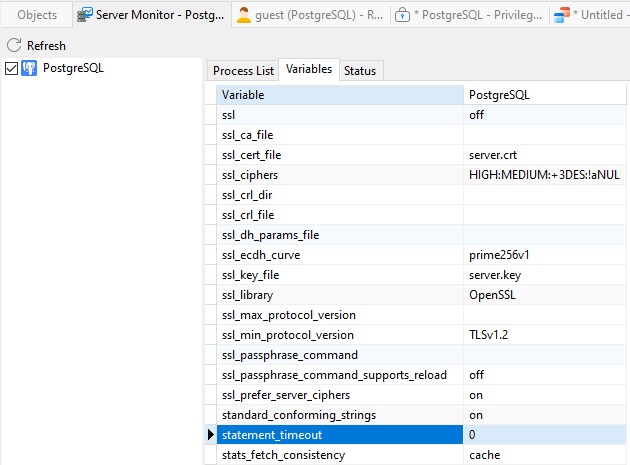Screen dimensions: 630x465
Task: Open the Server Monitor - Postg... tab
Action: click(152, 15)
